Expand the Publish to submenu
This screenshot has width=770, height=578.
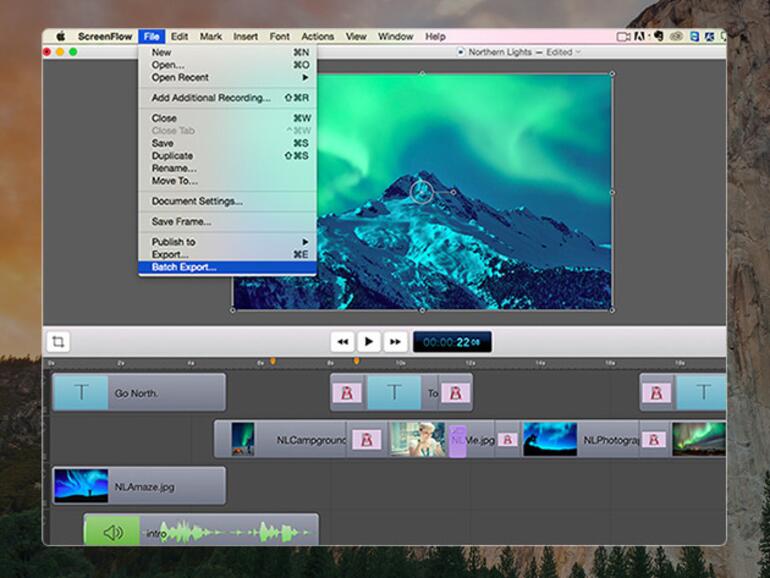click(x=227, y=242)
